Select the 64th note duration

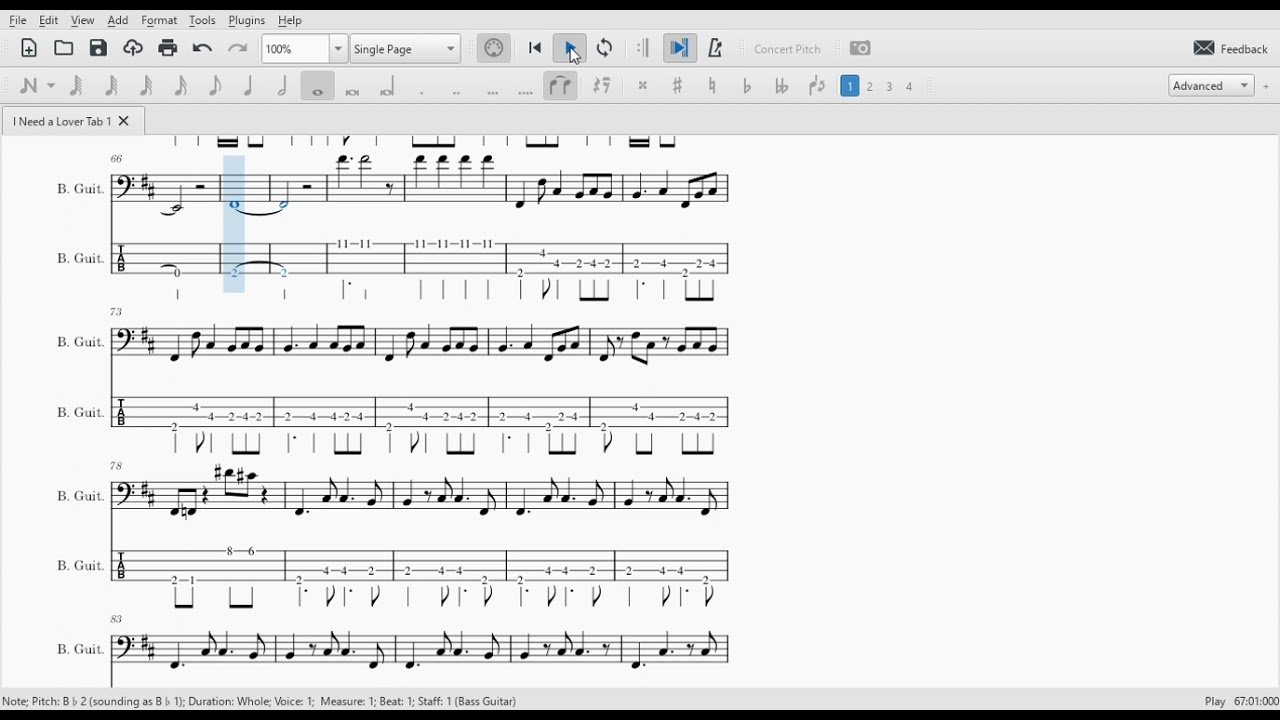pos(111,86)
